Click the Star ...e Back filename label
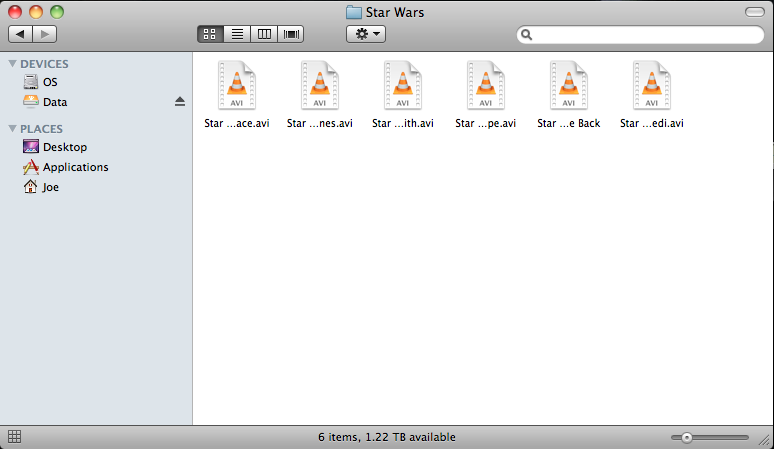Screen dimensions: 774x449 (569, 123)
